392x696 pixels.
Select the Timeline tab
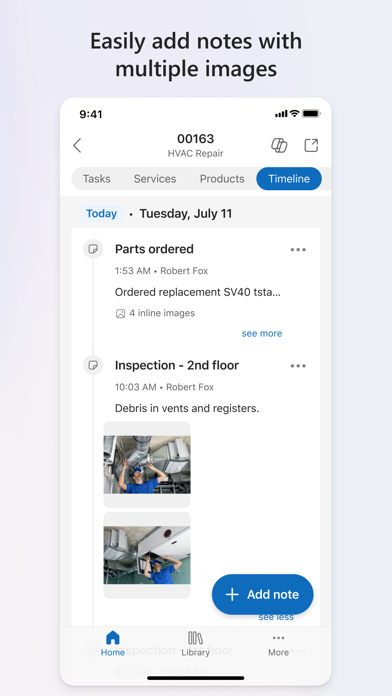tap(289, 179)
